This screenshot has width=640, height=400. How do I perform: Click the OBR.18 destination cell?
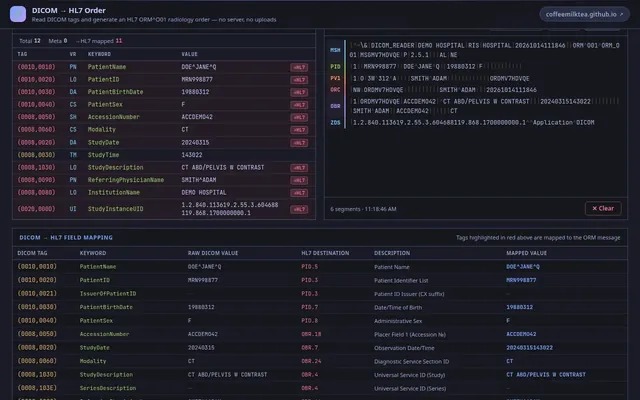[x=311, y=334]
